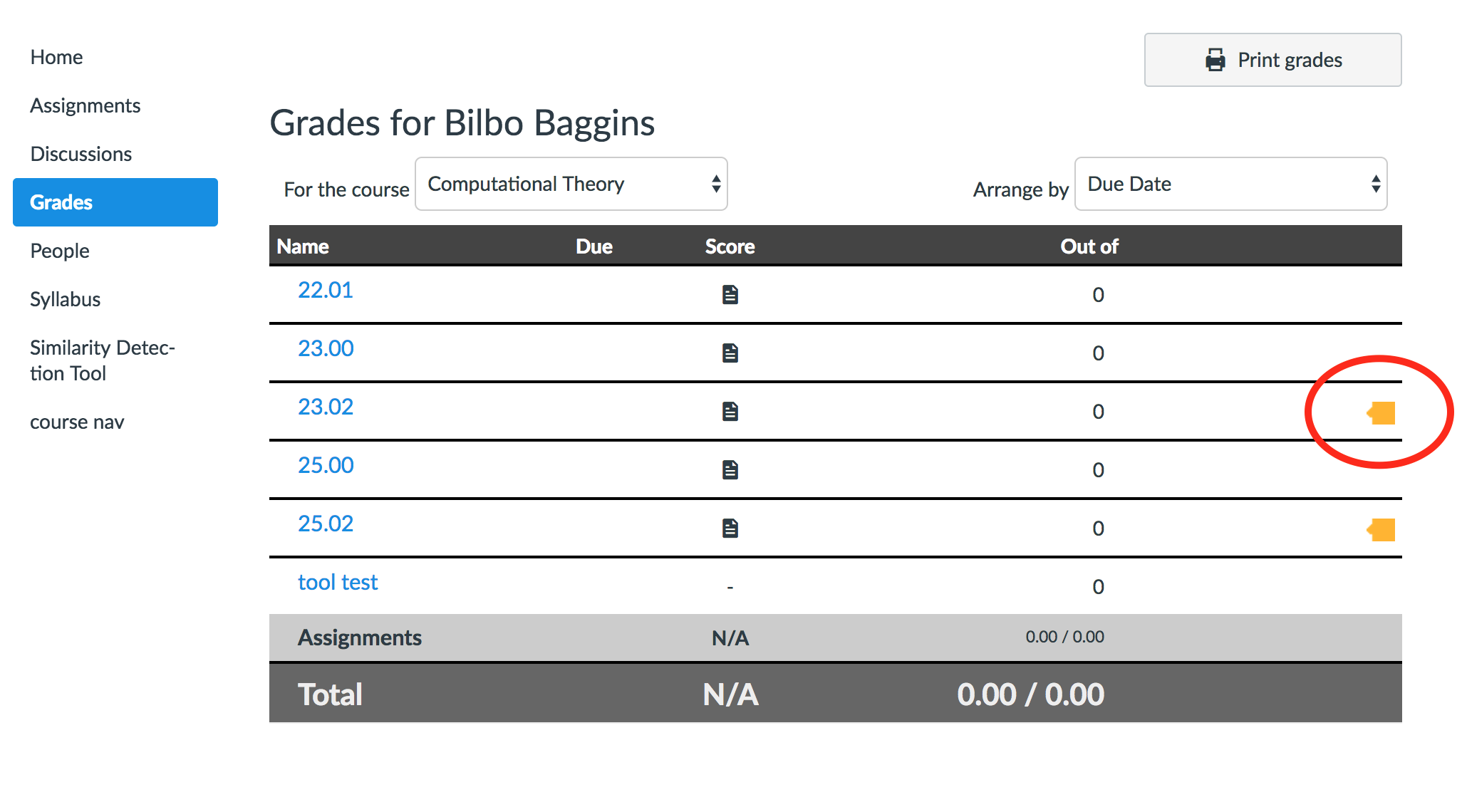Click the course nav sidebar link
This screenshot has width=1462, height=812.
pyautogui.click(x=77, y=422)
